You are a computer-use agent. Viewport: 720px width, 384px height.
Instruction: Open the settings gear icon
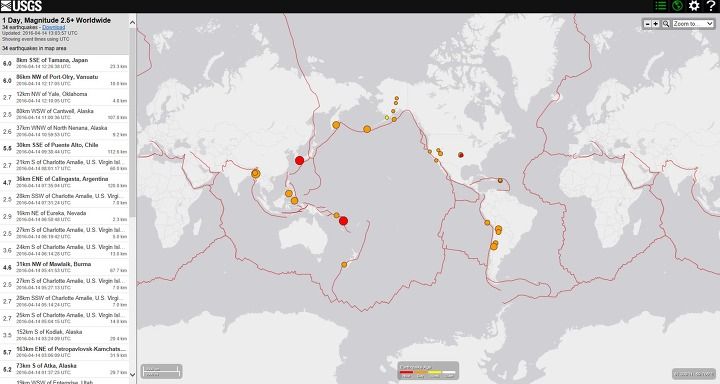[x=694, y=6]
